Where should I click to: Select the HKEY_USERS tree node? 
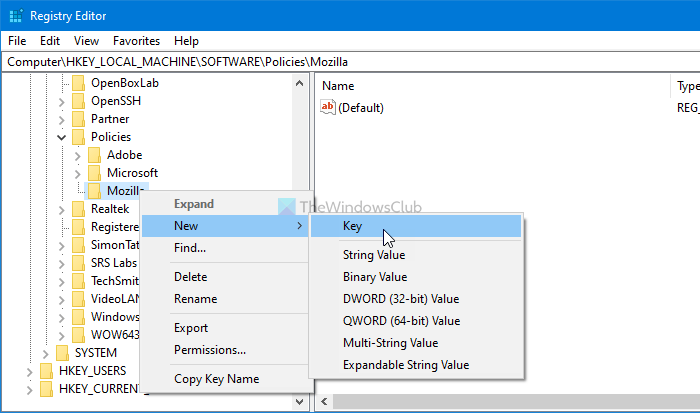pos(92,371)
